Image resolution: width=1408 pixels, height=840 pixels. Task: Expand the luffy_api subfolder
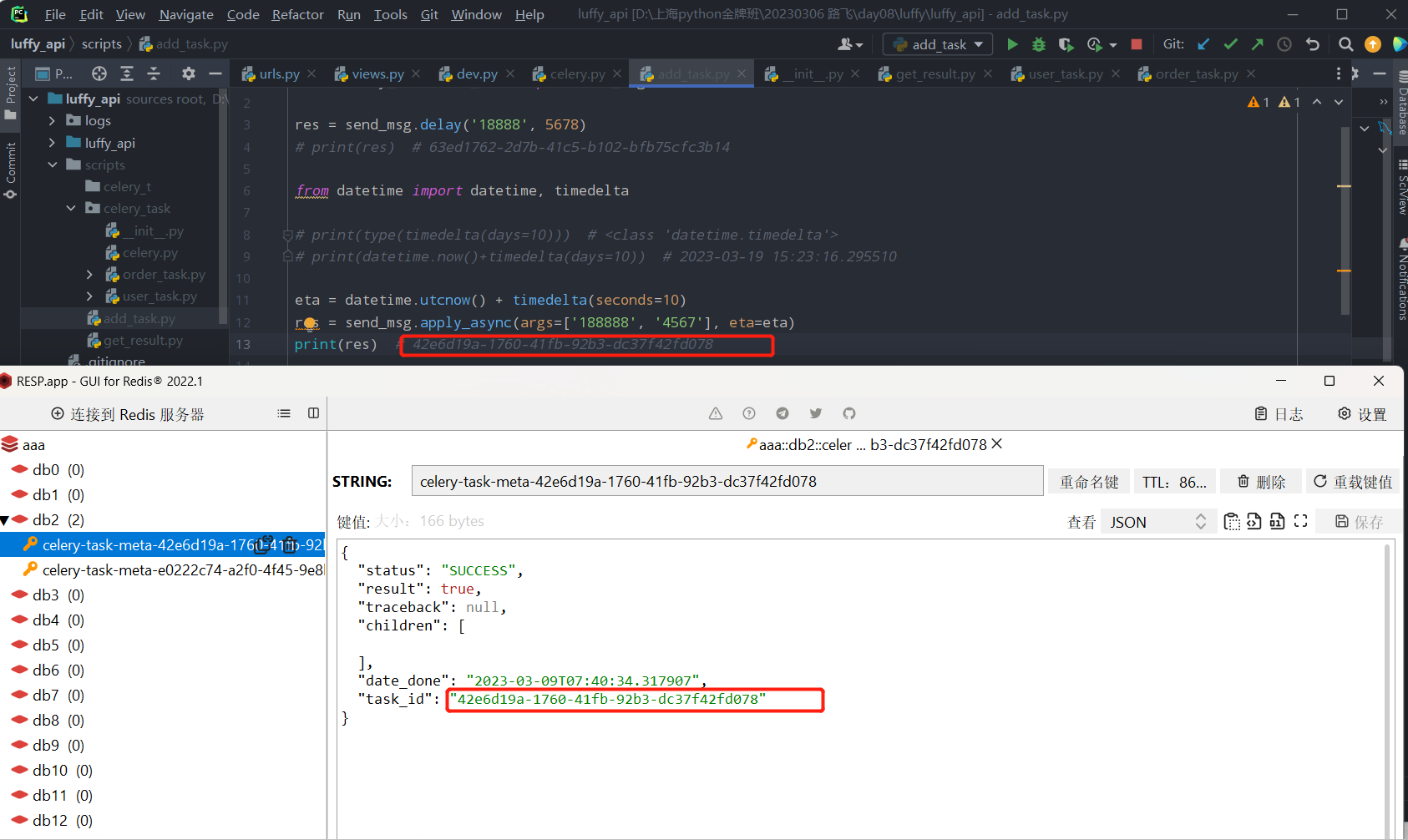tap(52, 143)
